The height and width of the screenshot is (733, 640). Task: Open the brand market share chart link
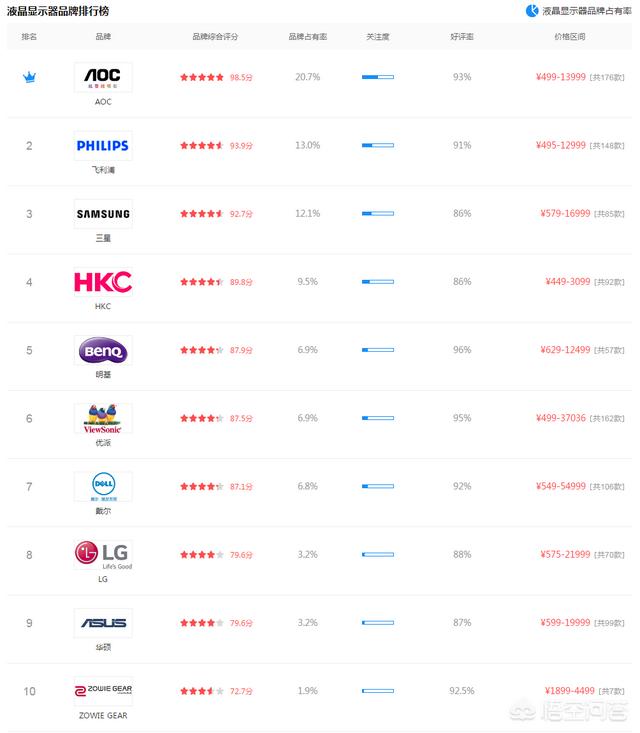[578, 11]
